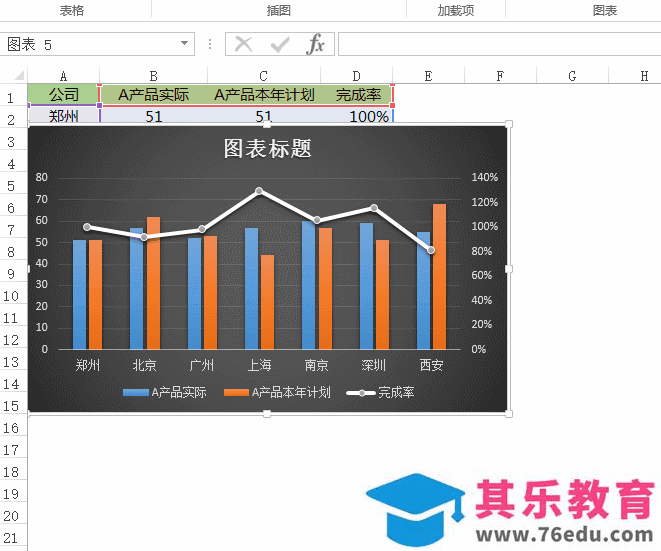This screenshot has width=661, height=551.
Task: Click the chart's bottom-center resize handle
Action: point(267,414)
